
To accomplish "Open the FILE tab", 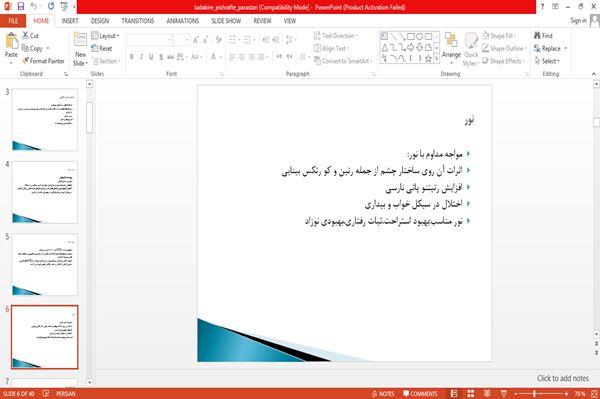I will click(x=13, y=21).
